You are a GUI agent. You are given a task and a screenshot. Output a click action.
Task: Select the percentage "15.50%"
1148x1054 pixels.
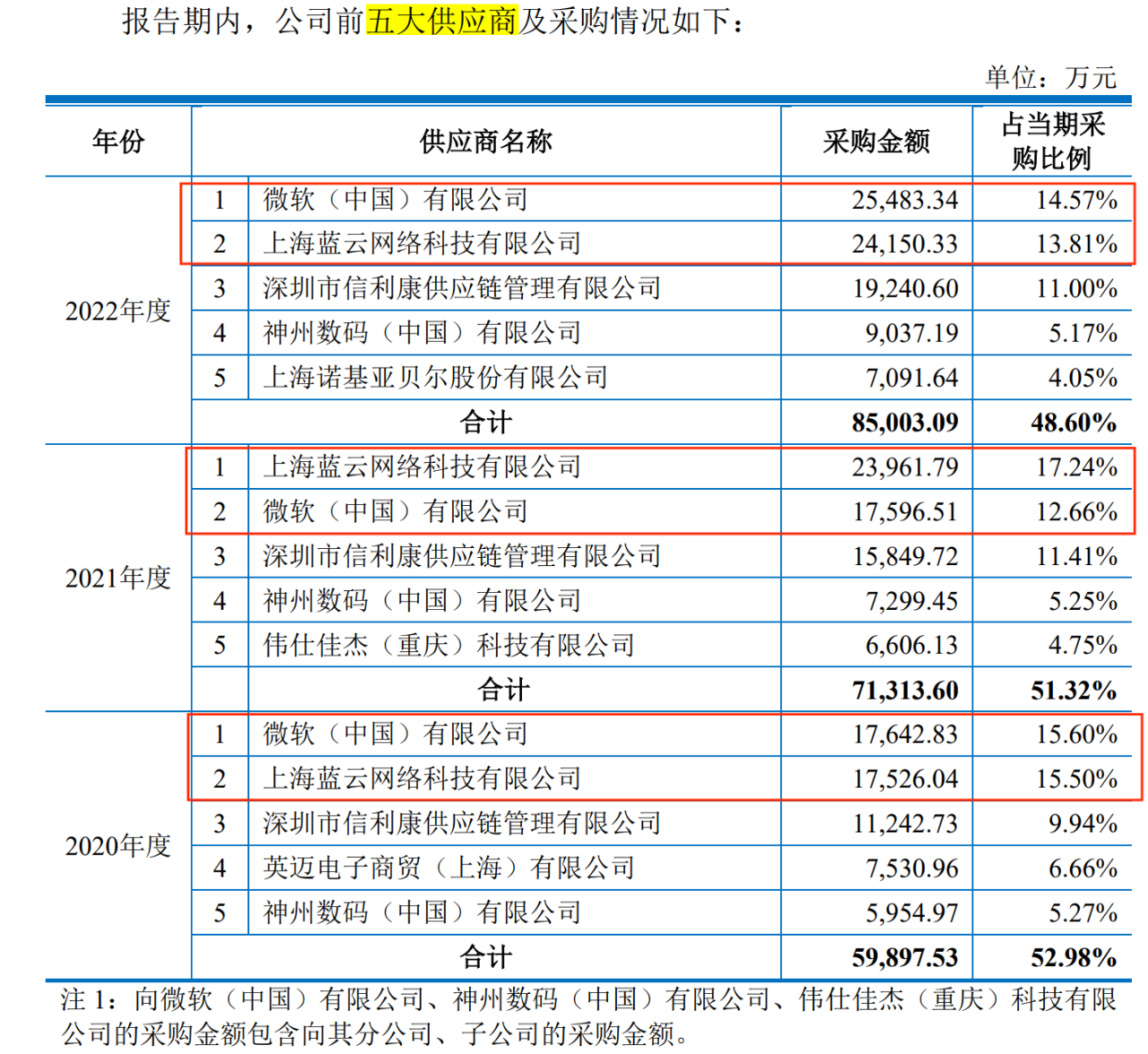tap(1076, 779)
